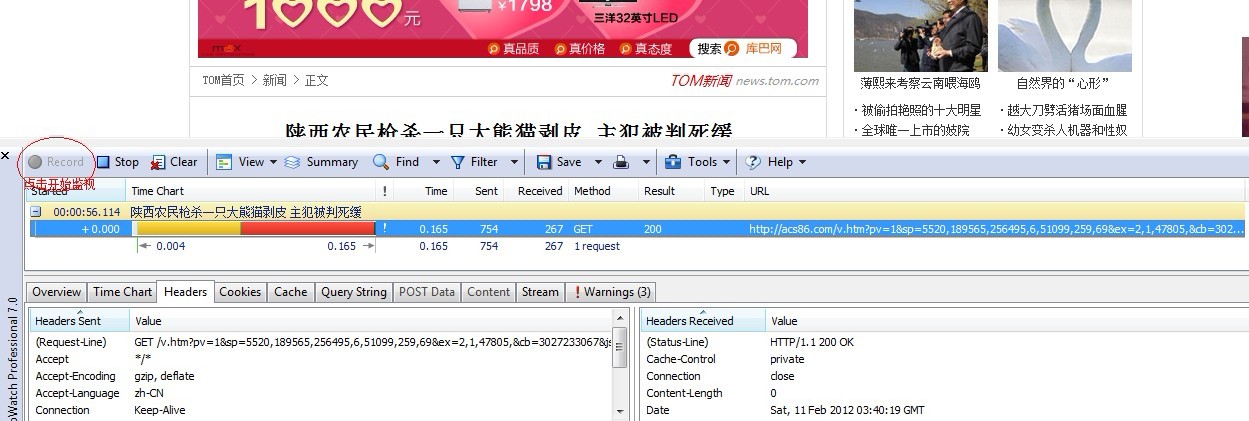Show the Summary panel
Screen dimensions: 1249x421
click(321, 162)
